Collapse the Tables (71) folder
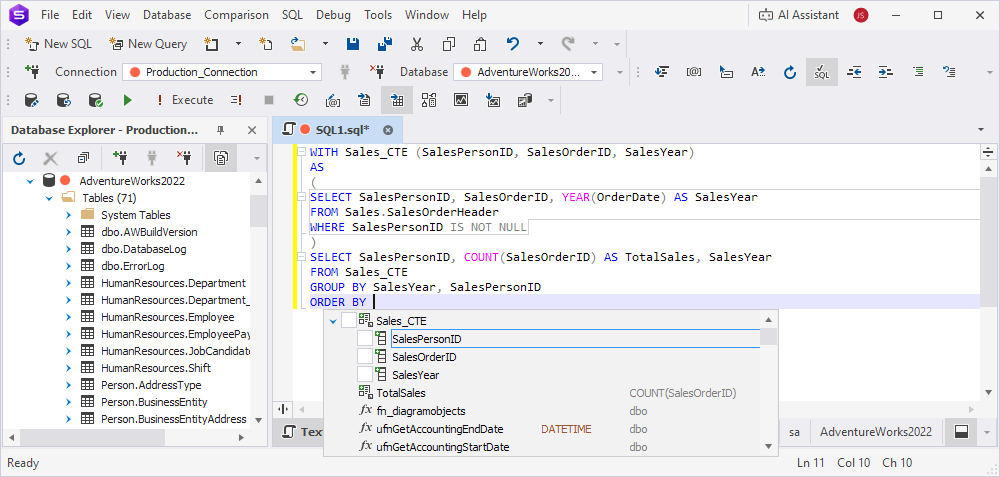The height and width of the screenshot is (477, 1000). pyautogui.click(x=49, y=198)
